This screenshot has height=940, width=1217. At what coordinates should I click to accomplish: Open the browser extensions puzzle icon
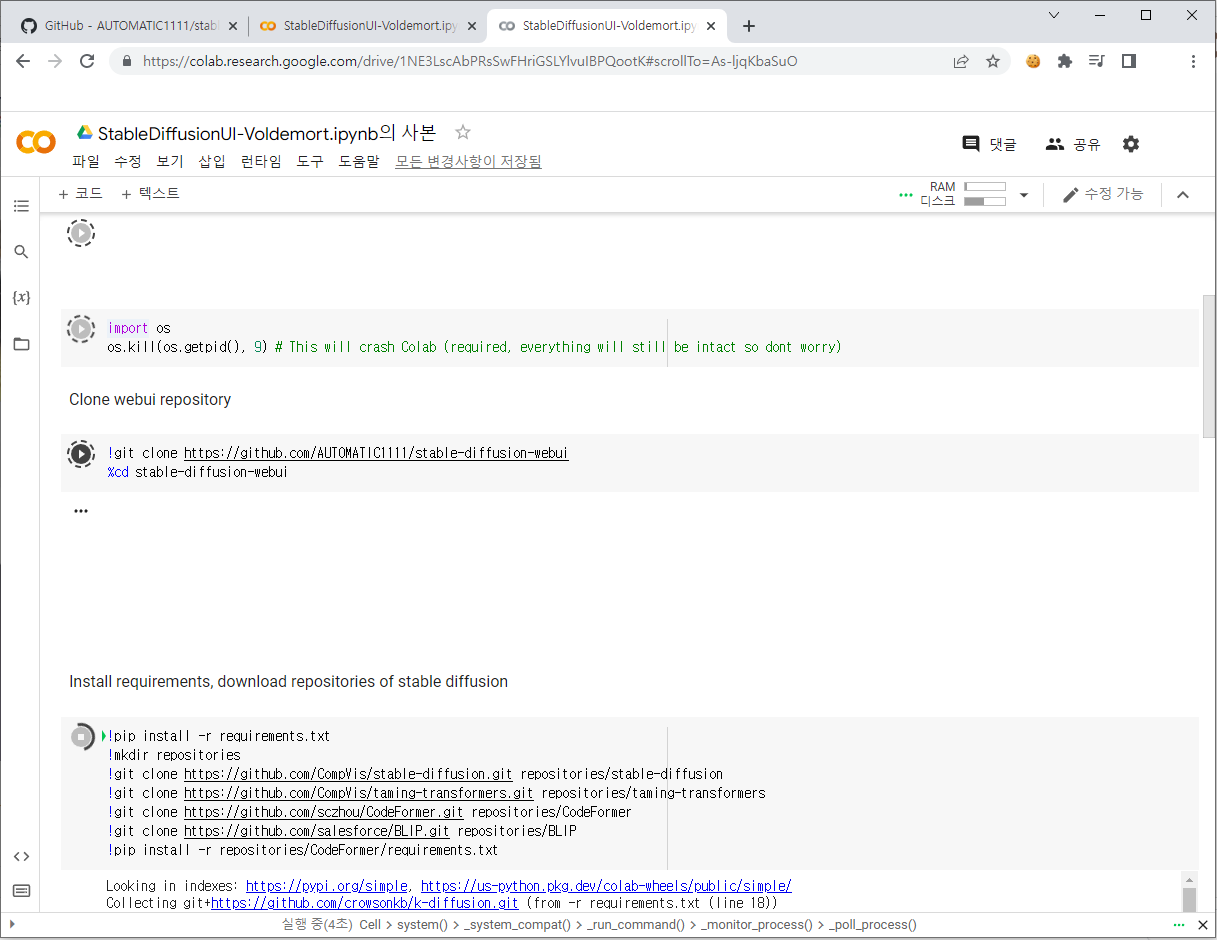(1065, 61)
